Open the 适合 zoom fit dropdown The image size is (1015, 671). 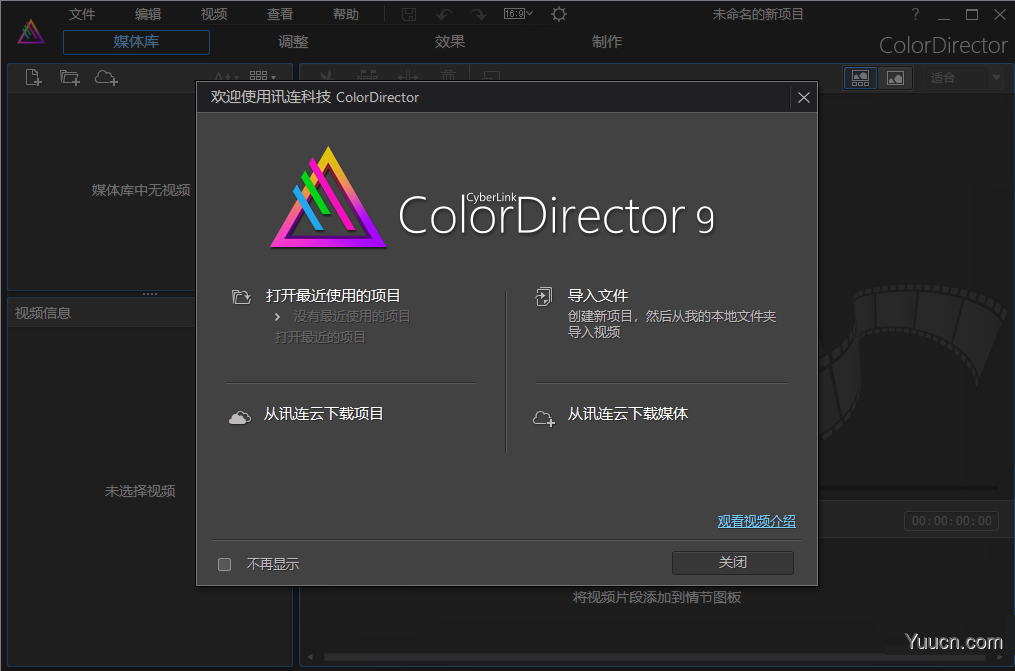(x=963, y=78)
